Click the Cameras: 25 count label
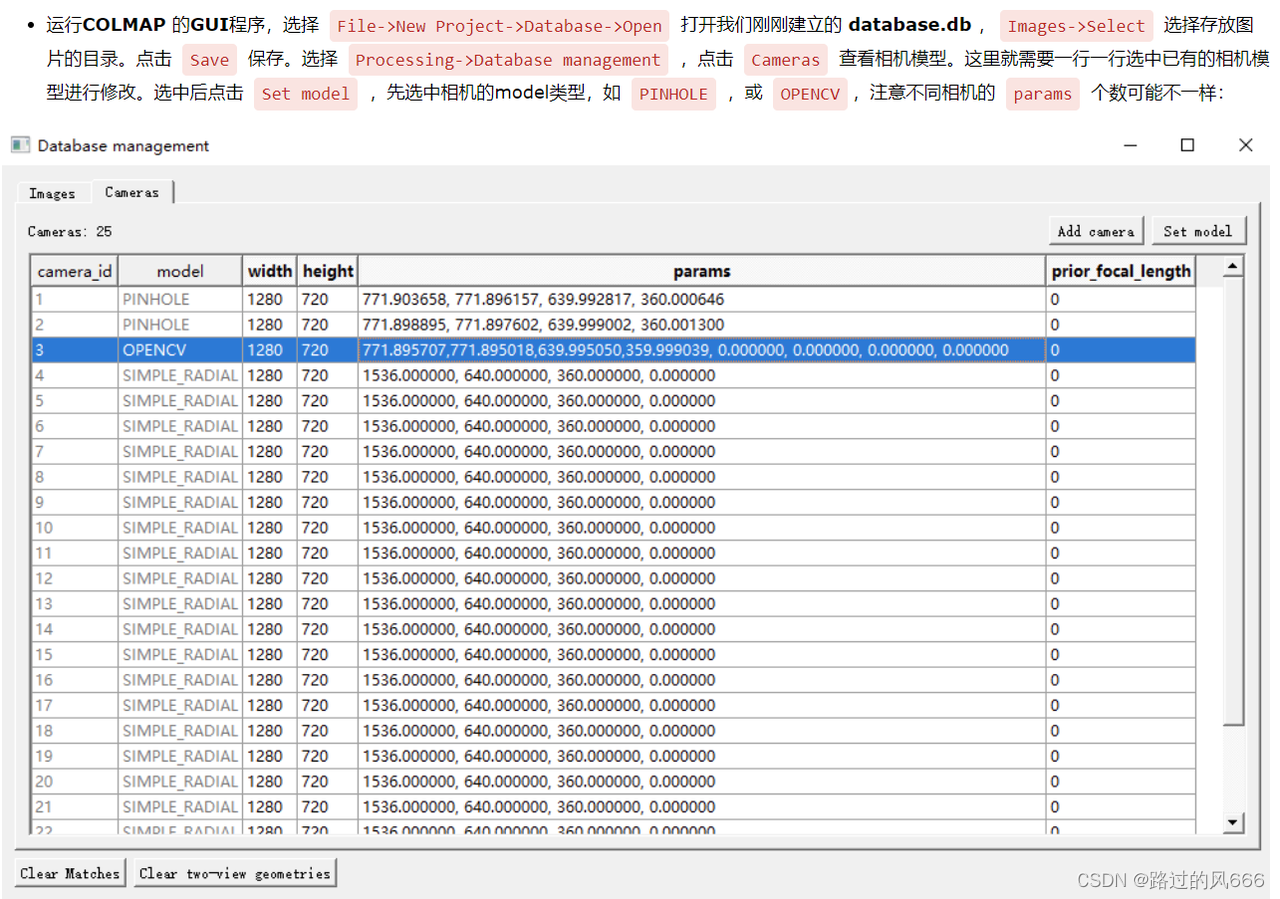 tap(70, 231)
